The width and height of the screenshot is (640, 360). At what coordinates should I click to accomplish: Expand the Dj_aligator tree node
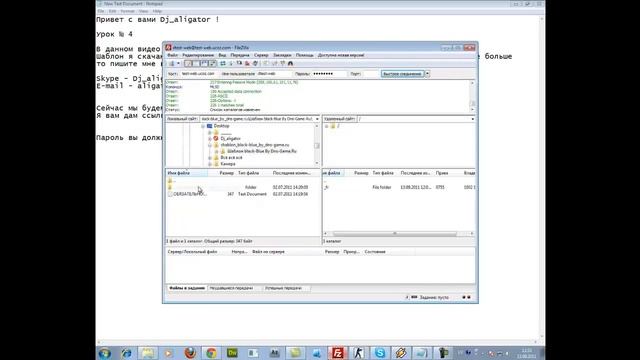click(210, 139)
